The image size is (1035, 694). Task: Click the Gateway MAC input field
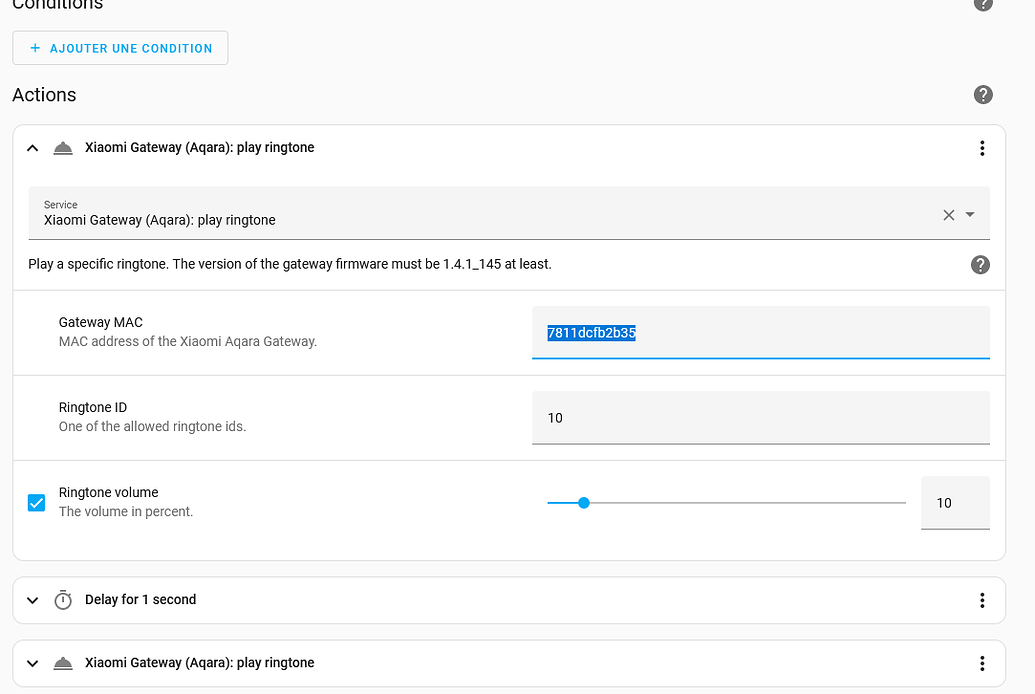760,332
